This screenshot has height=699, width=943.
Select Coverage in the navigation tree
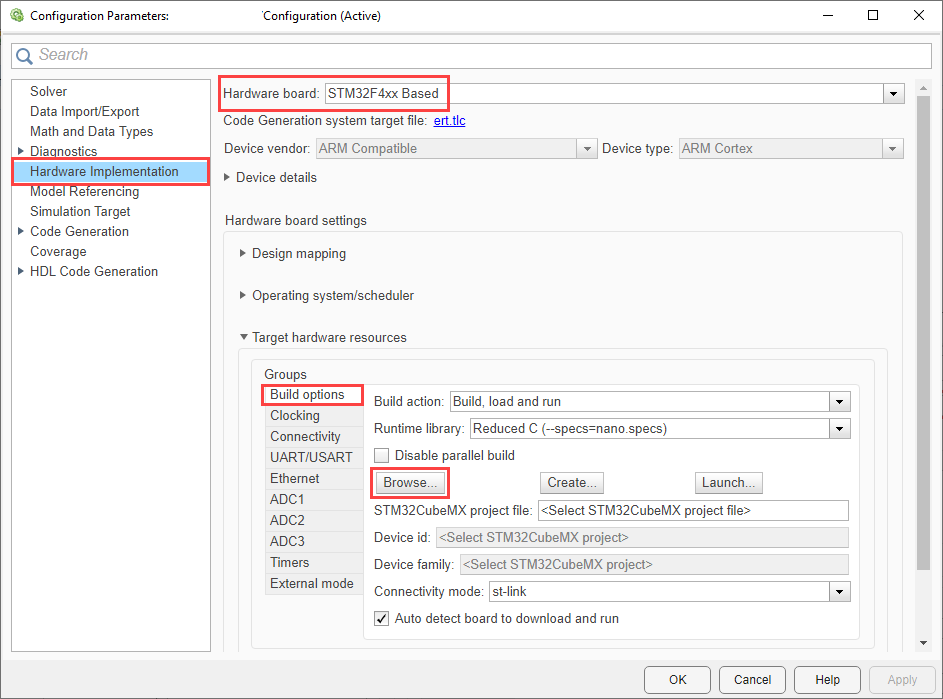coord(58,251)
